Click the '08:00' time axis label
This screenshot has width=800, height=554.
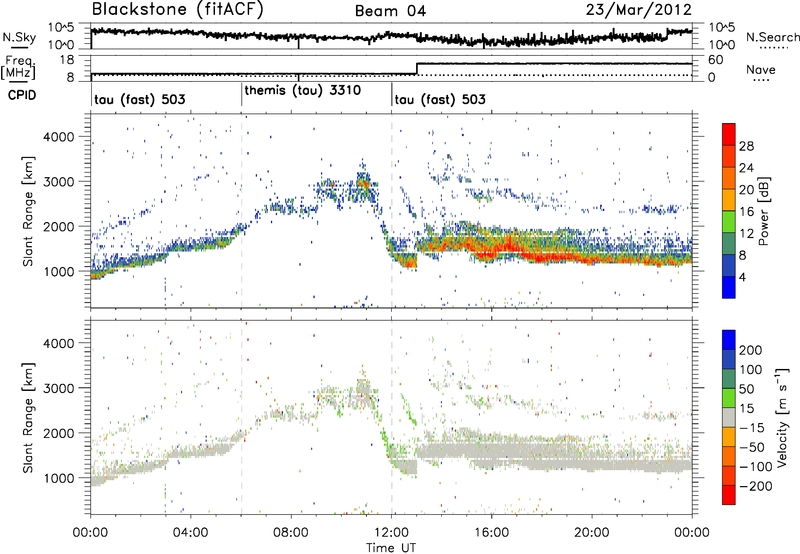coord(291,532)
